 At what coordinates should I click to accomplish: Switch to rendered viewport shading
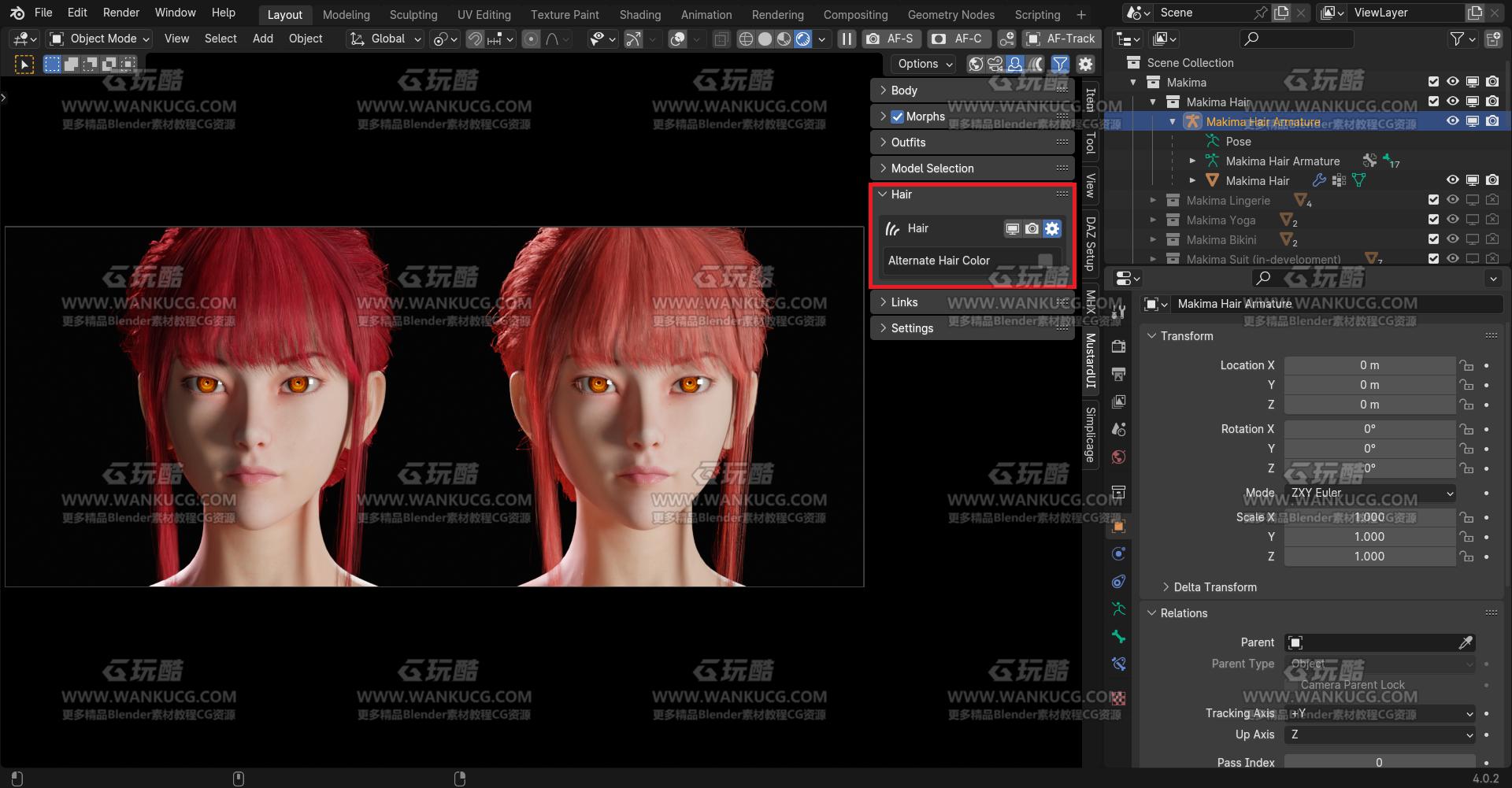[802, 39]
